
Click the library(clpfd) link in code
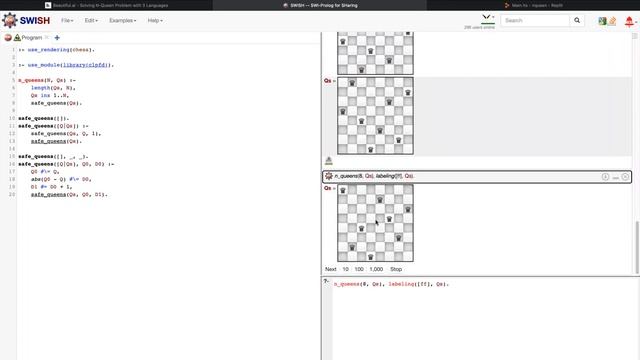pos(85,65)
